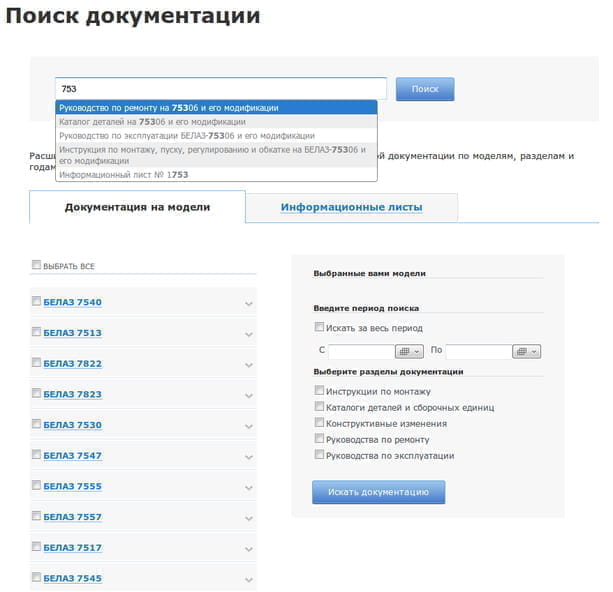
Task: Check the БЕЛАЗ 7555 model box
Action: [x=36, y=485]
